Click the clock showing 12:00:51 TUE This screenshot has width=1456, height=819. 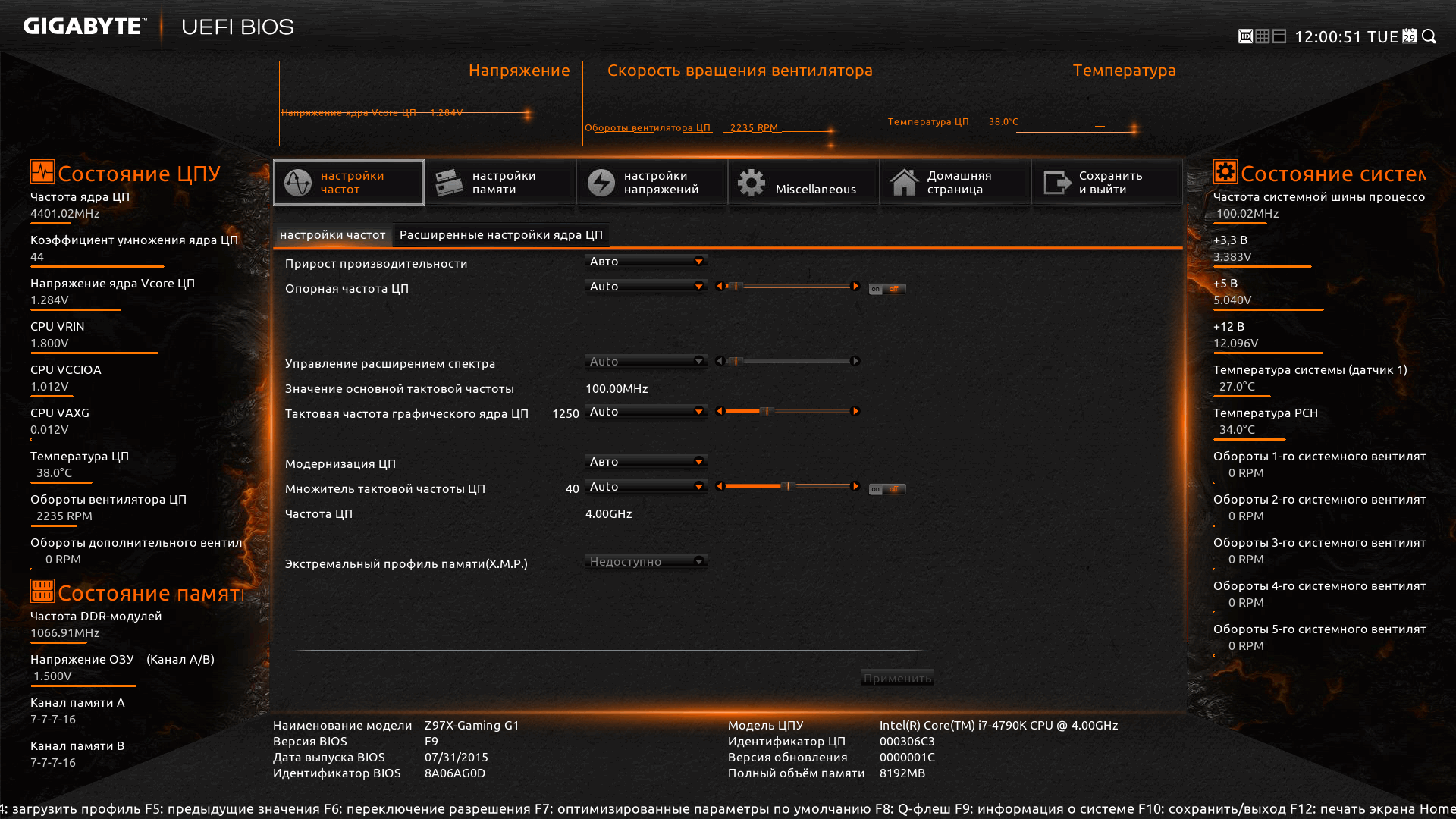tap(1346, 37)
